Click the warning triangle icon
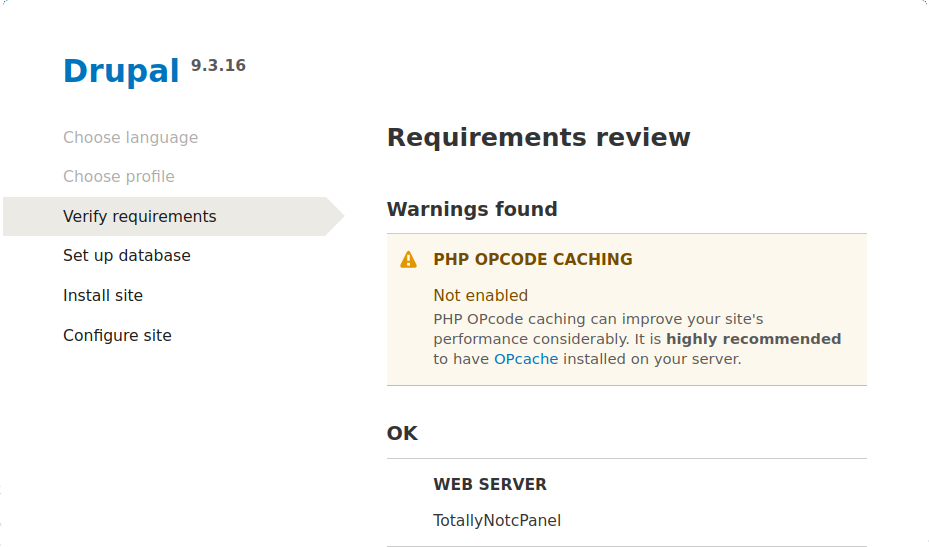This screenshot has width=929, height=547. [408, 260]
